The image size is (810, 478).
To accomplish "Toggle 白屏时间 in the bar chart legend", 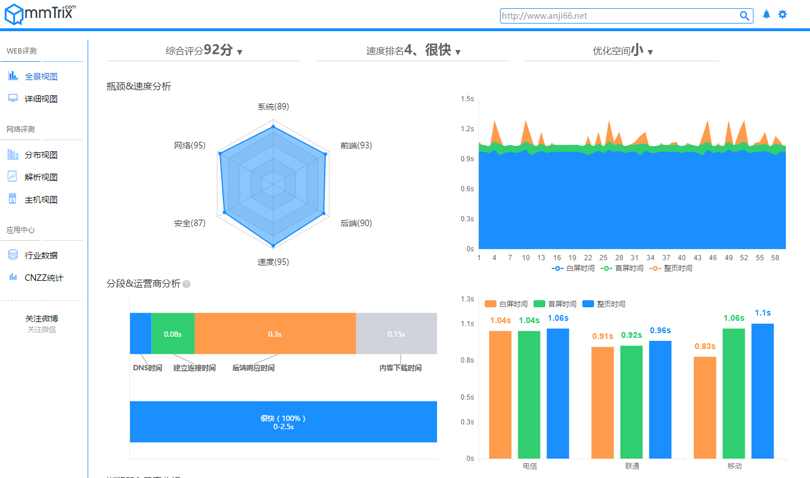I will 506,304.
